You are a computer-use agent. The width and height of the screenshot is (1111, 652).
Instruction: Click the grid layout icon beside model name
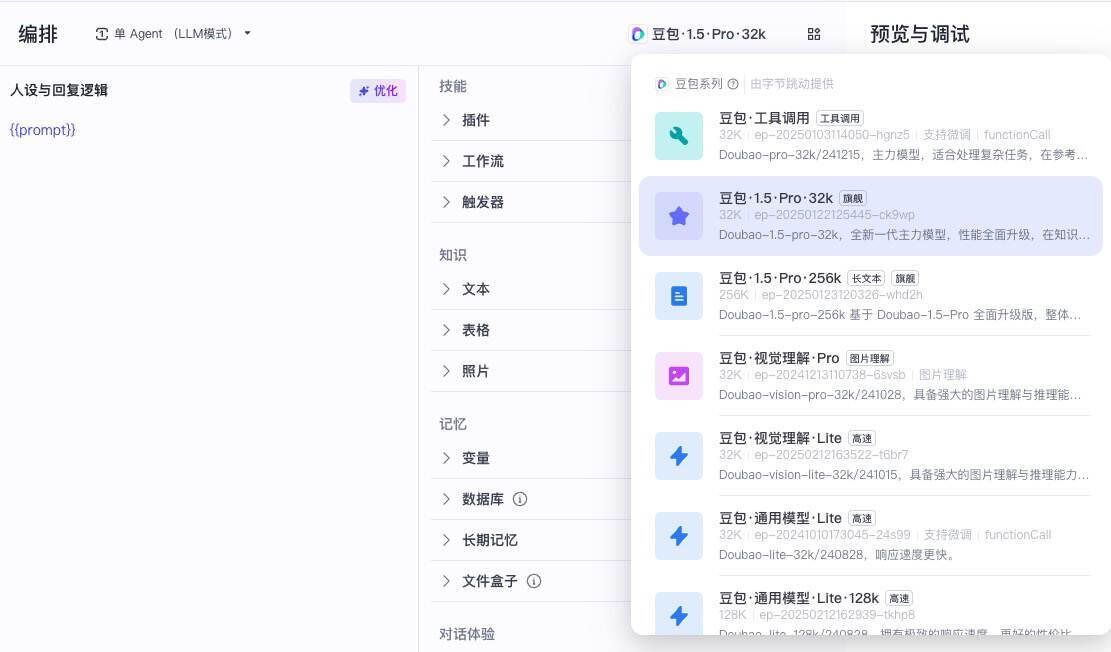coord(813,34)
